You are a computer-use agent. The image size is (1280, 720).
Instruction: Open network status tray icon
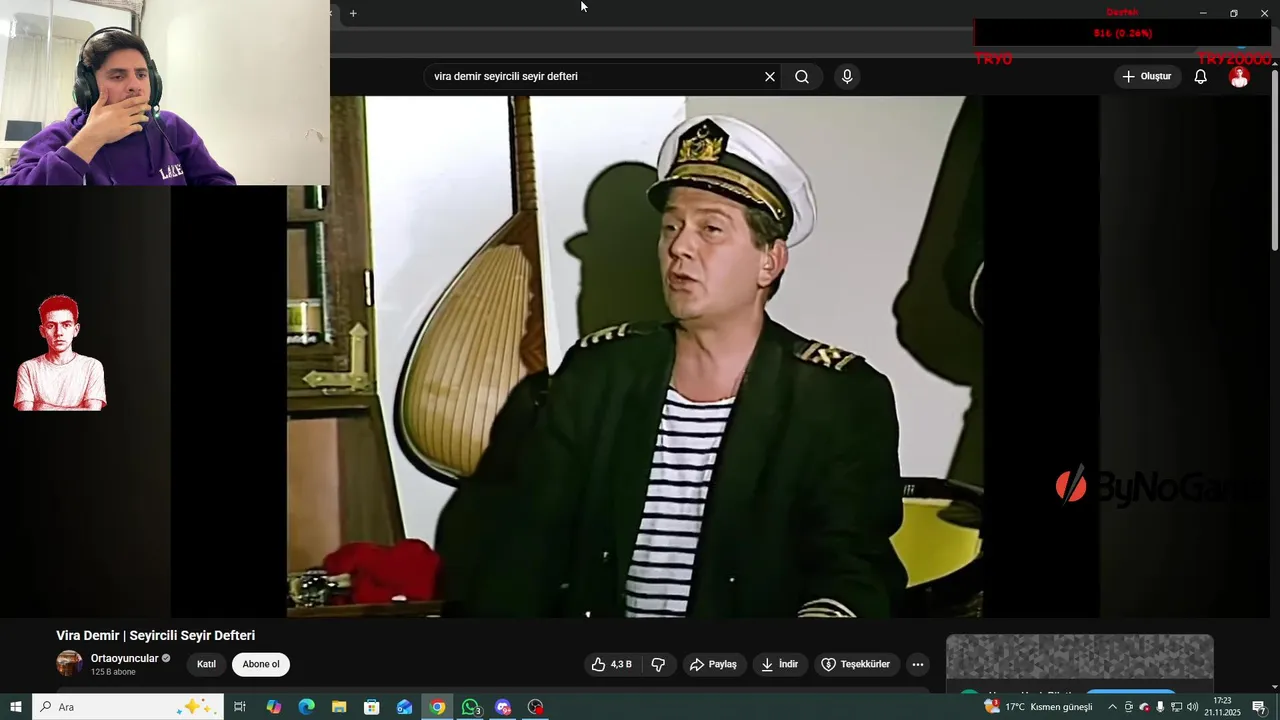point(1176,707)
